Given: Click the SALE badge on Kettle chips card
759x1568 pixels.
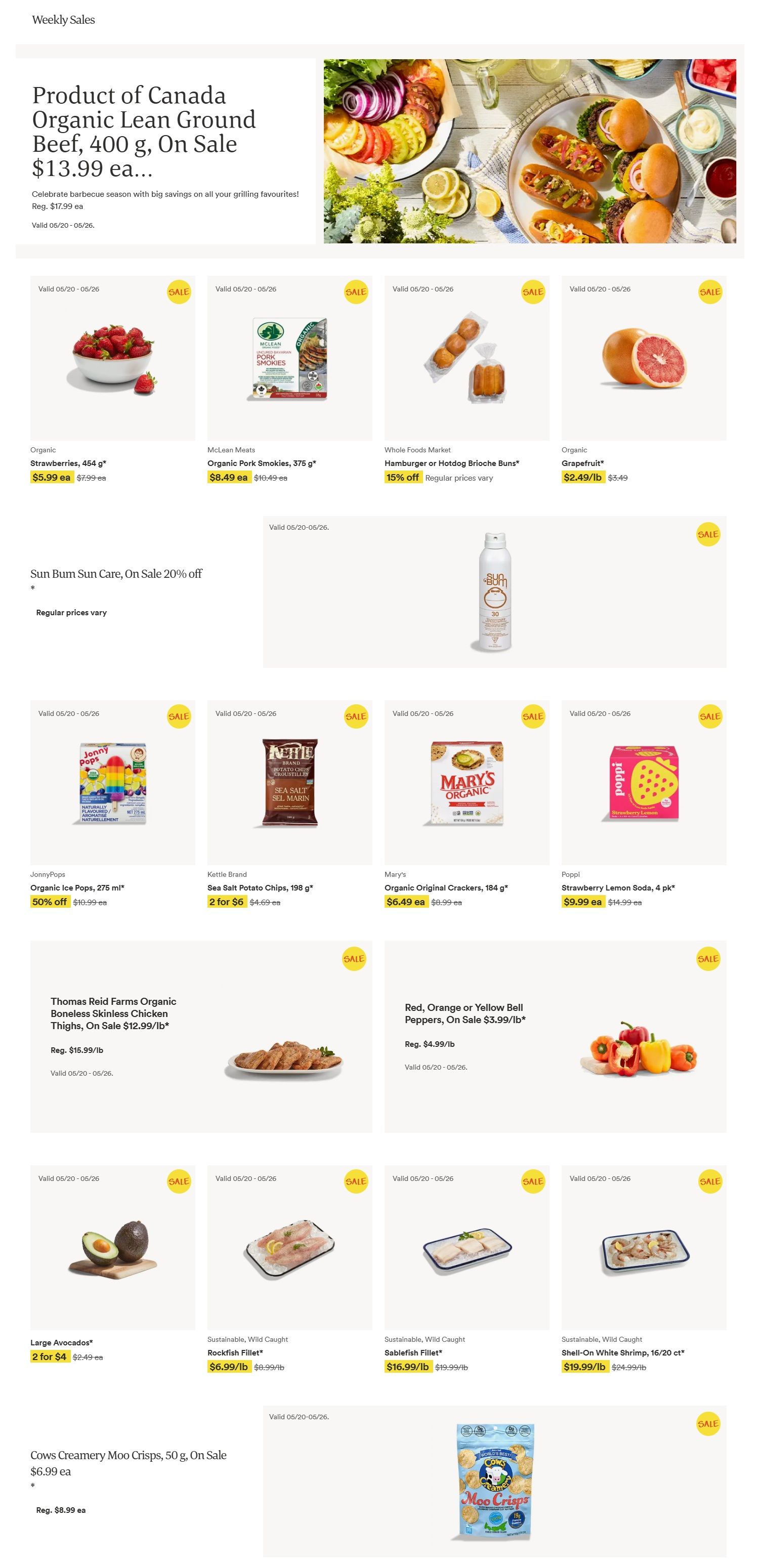Looking at the screenshot, I should 355,716.
